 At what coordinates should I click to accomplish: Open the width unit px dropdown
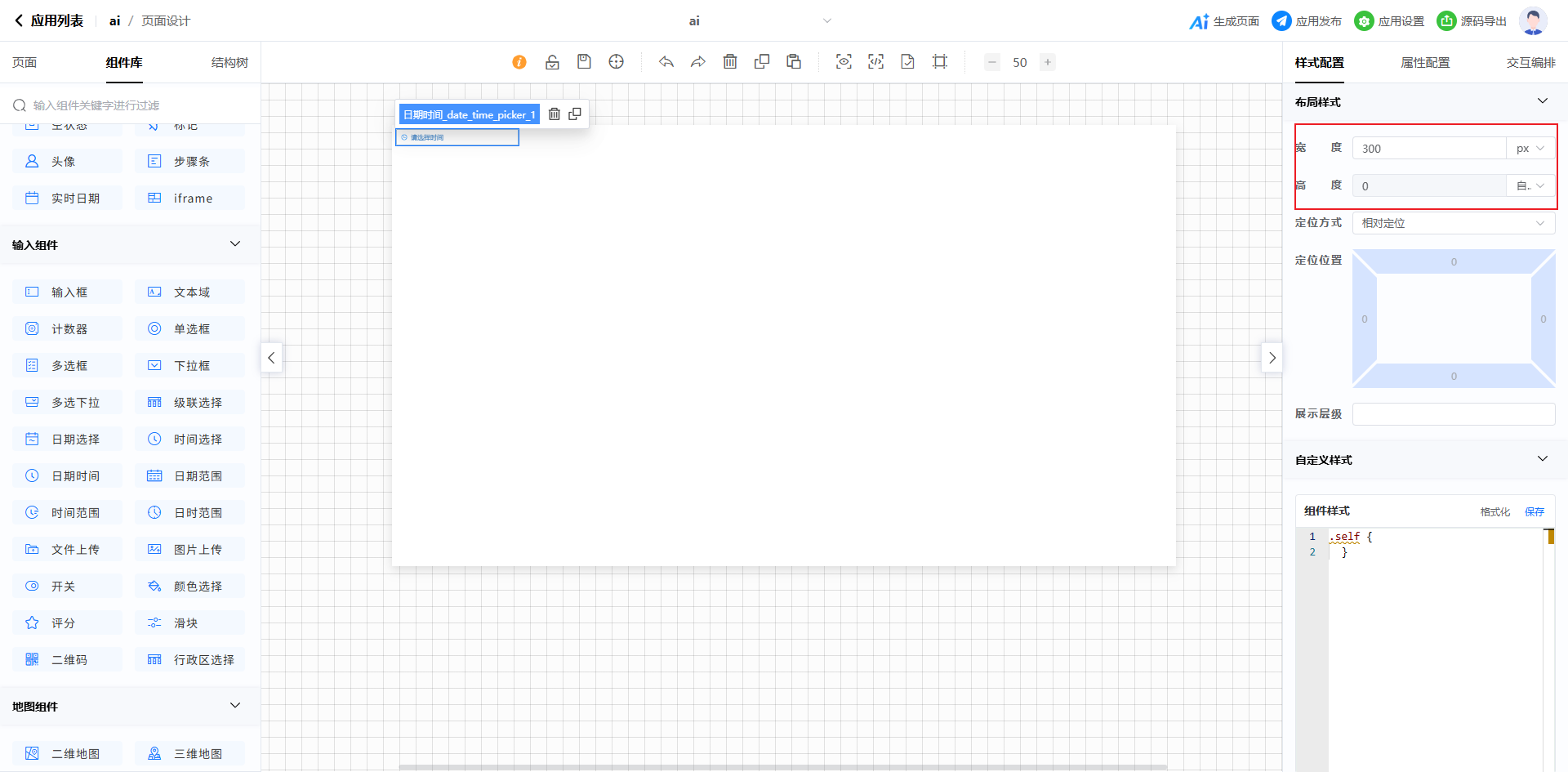pos(1530,149)
